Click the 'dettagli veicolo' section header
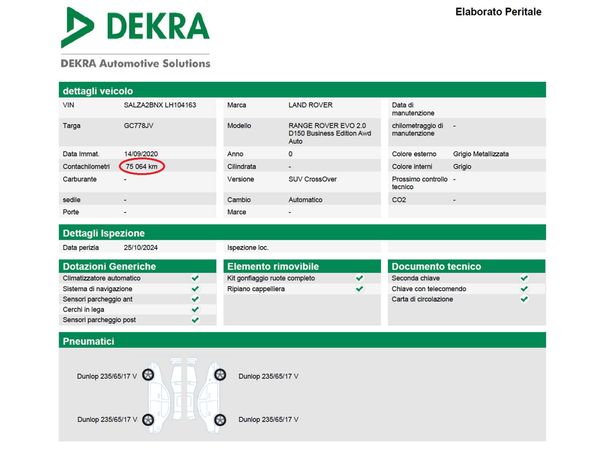Viewport: 607px width, 455px height. pos(302,91)
